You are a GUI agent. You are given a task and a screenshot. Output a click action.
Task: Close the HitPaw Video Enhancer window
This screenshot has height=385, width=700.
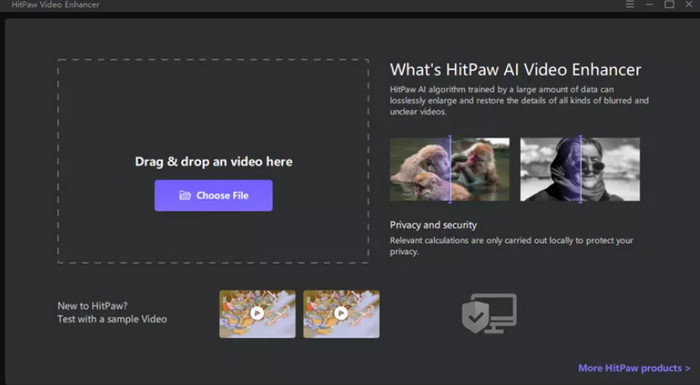coord(689,4)
